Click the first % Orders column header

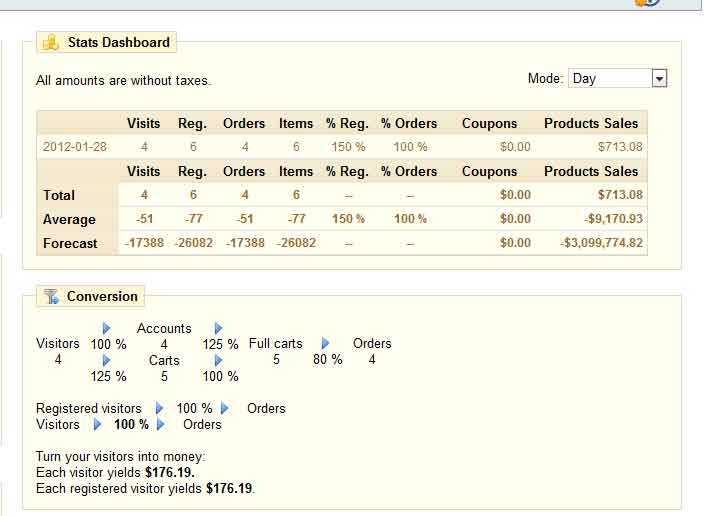coord(409,123)
